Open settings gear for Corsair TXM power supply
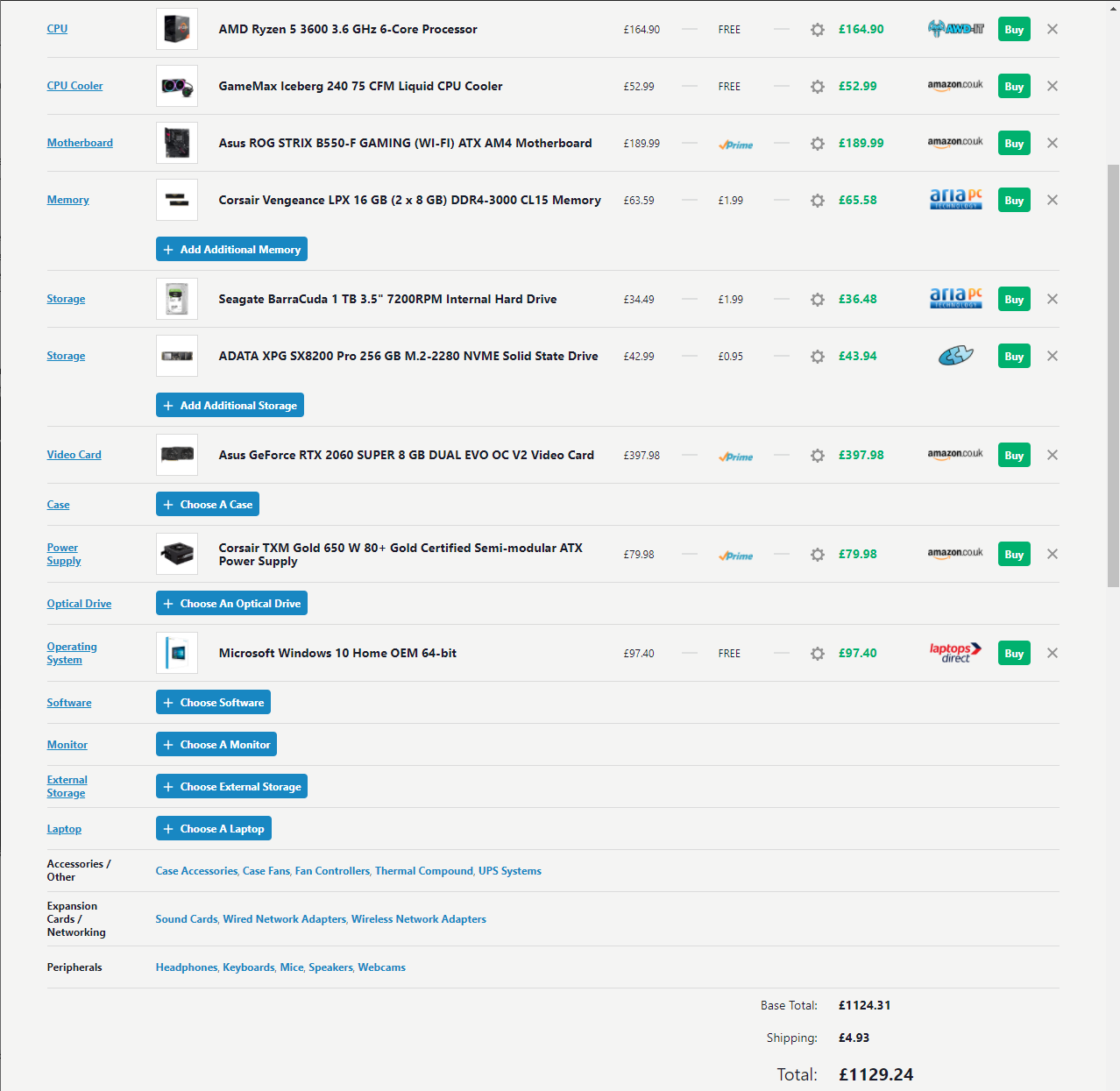Screen dimensions: 1120x1091 pos(818,555)
